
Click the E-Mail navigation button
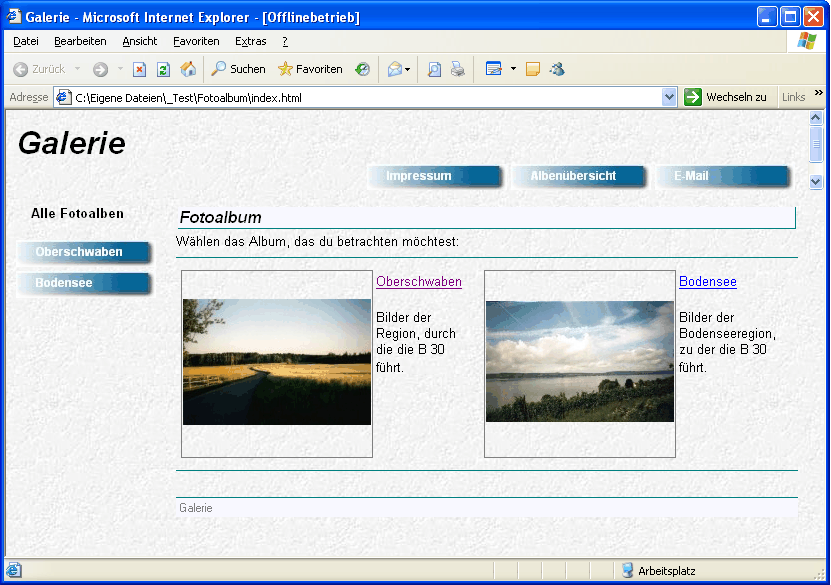[723, 176]
